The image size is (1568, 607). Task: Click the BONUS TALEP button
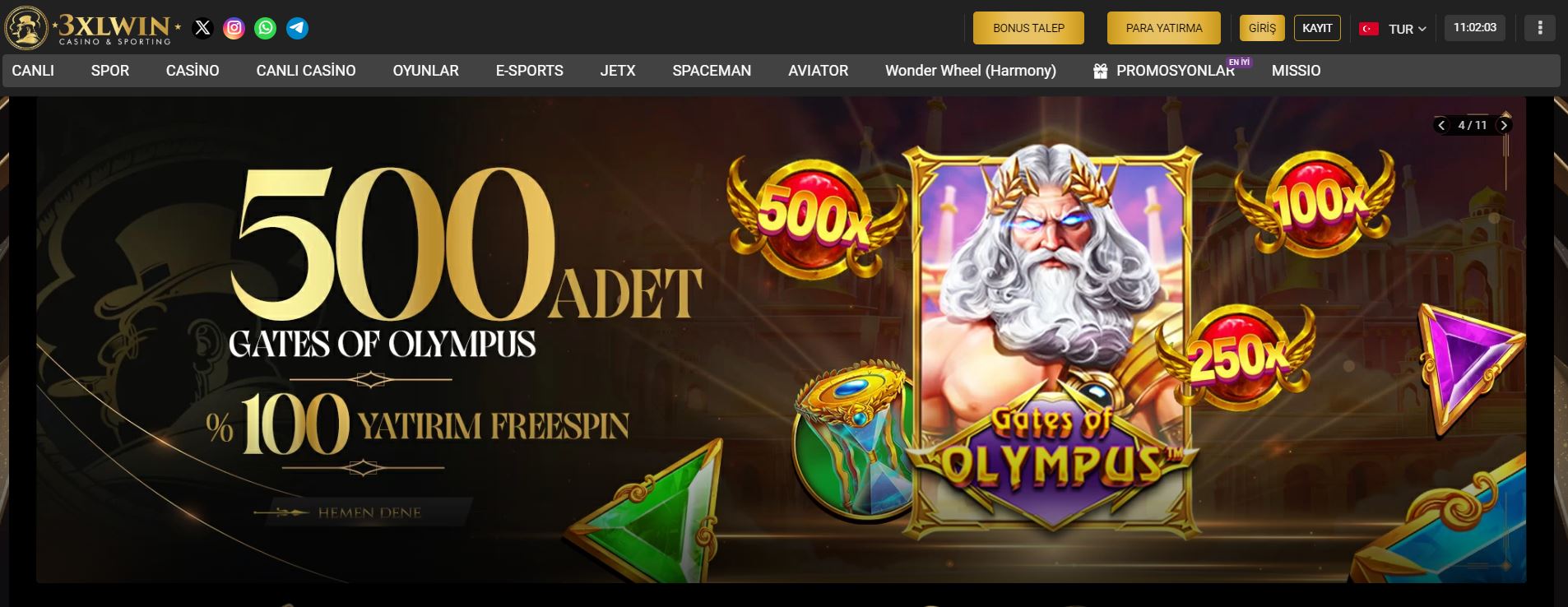pyautogui.click(x=1028, y=28)
